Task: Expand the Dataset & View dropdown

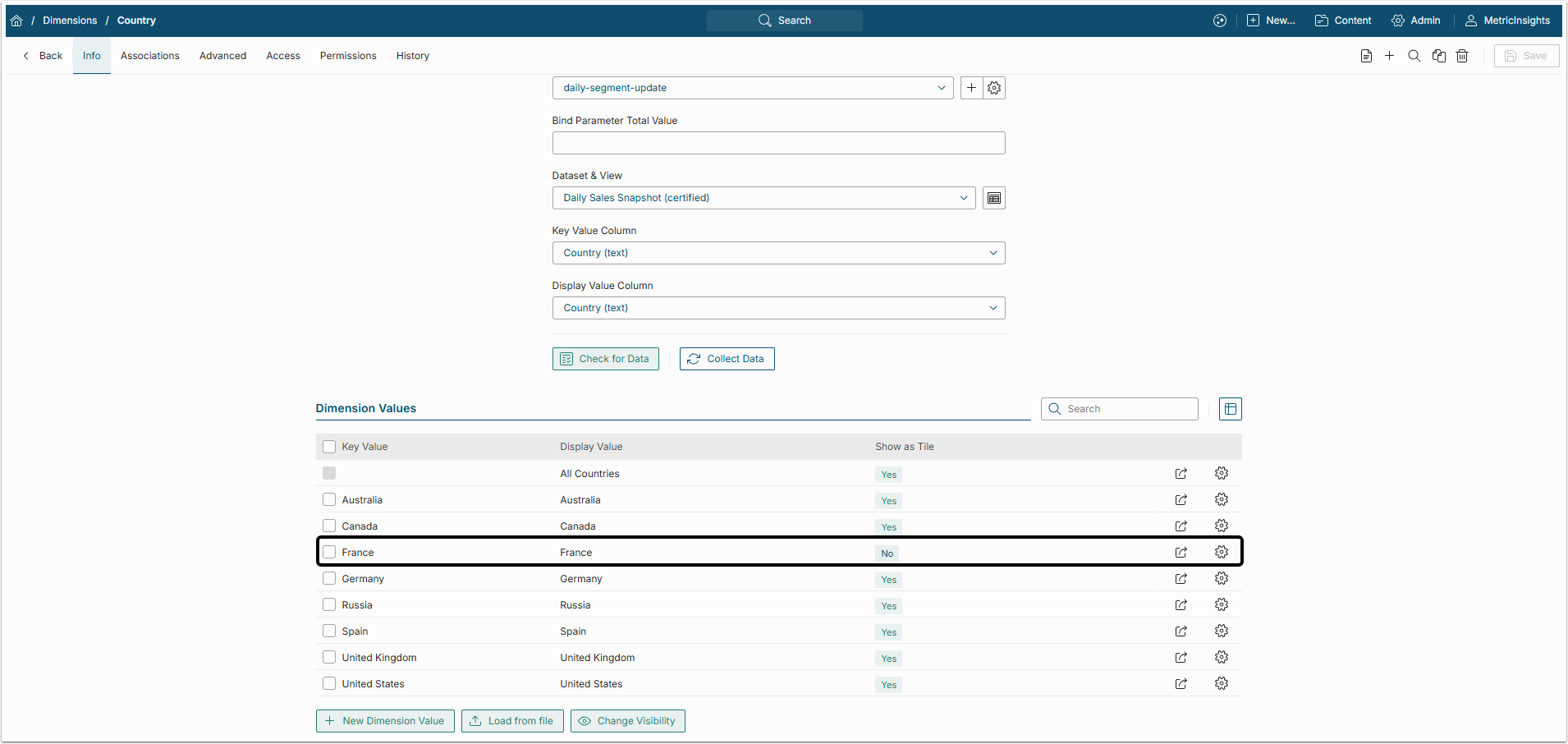Action: (763, 198)
